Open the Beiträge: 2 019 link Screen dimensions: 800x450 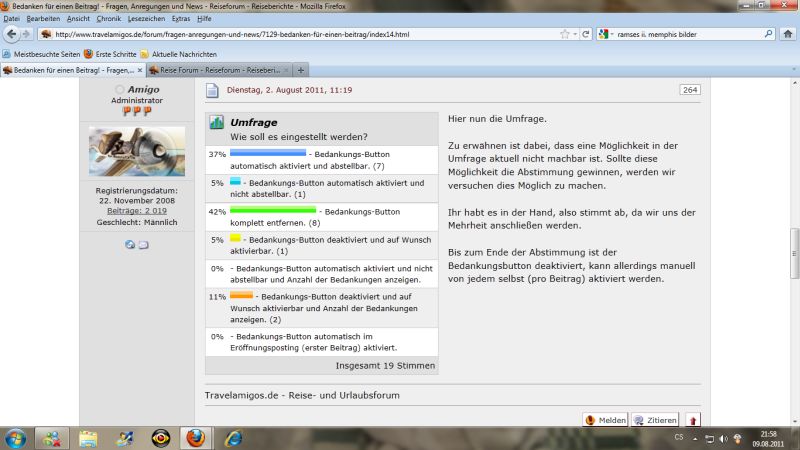coord(136,210)
